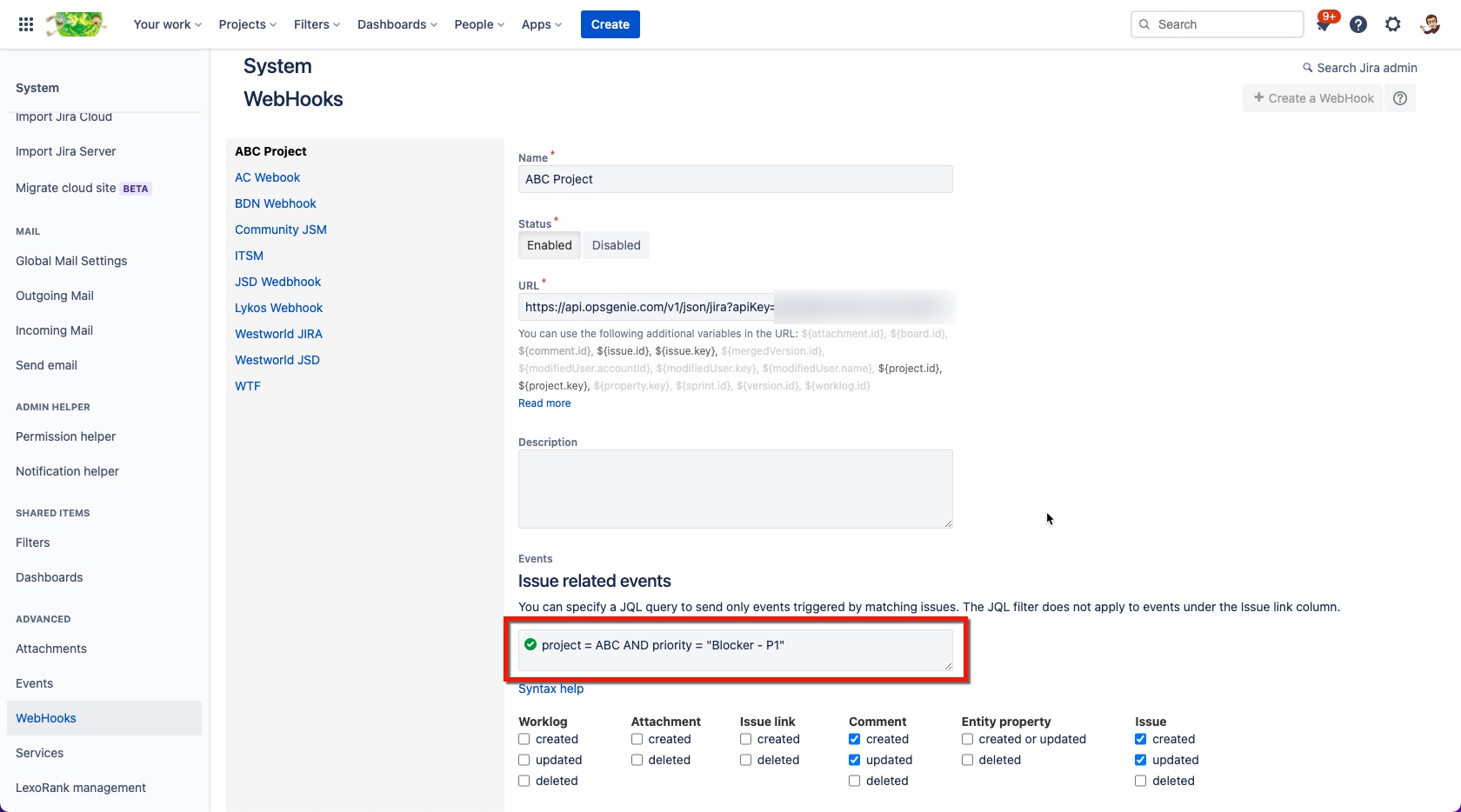Open the help question mark menu

1358,24
